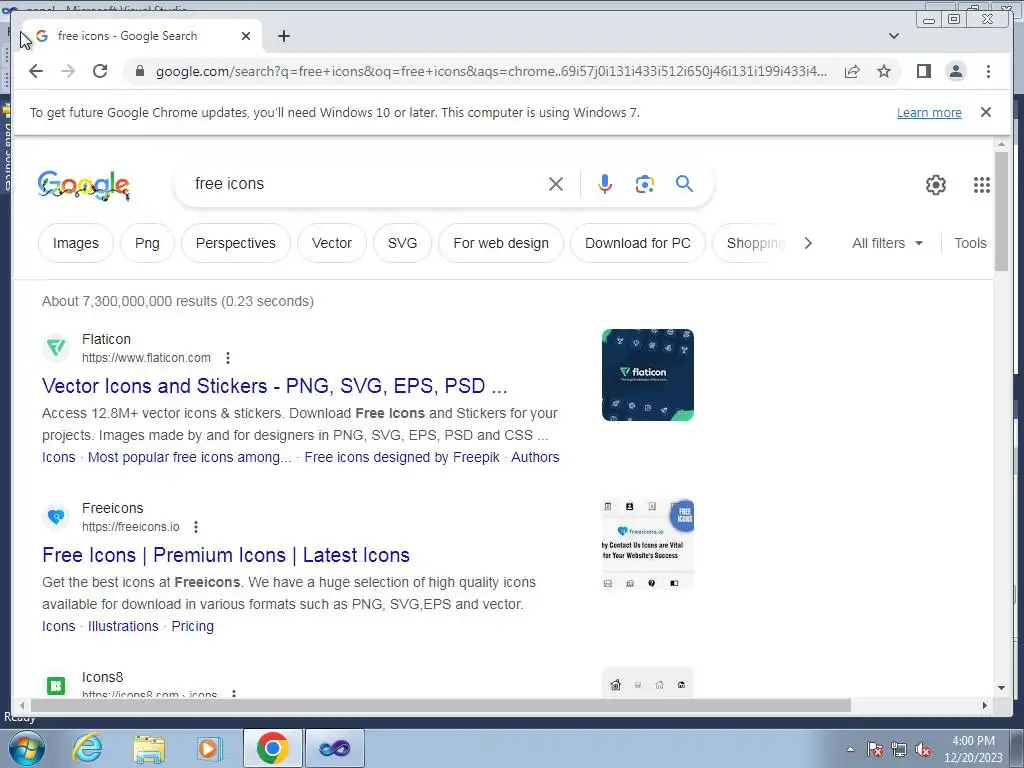Open the Chrome three-dot menu
The width and height of the screenshot is (1024, 768).
point(988,71)
